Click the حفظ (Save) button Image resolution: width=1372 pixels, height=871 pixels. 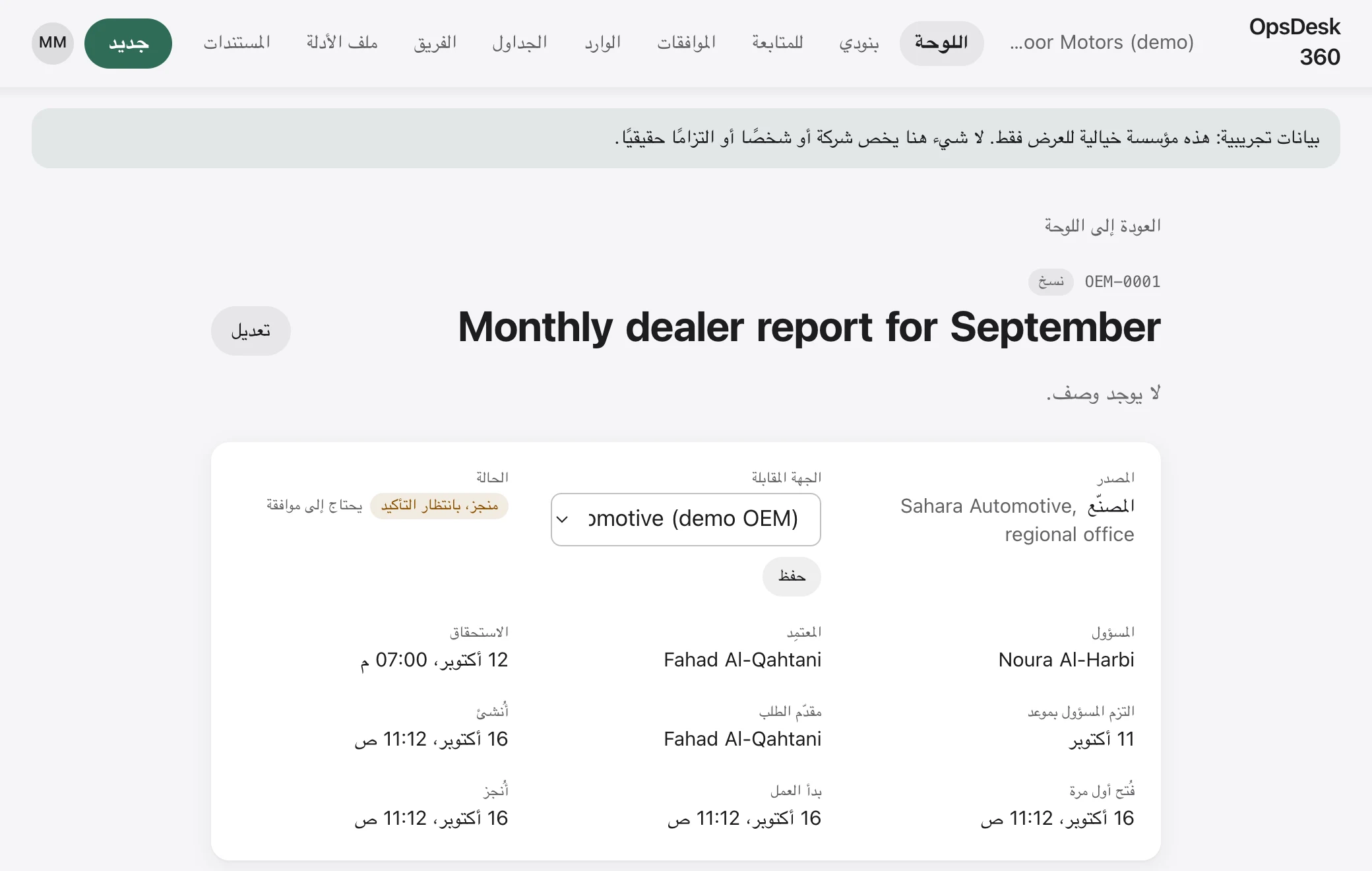pos(792,577)
